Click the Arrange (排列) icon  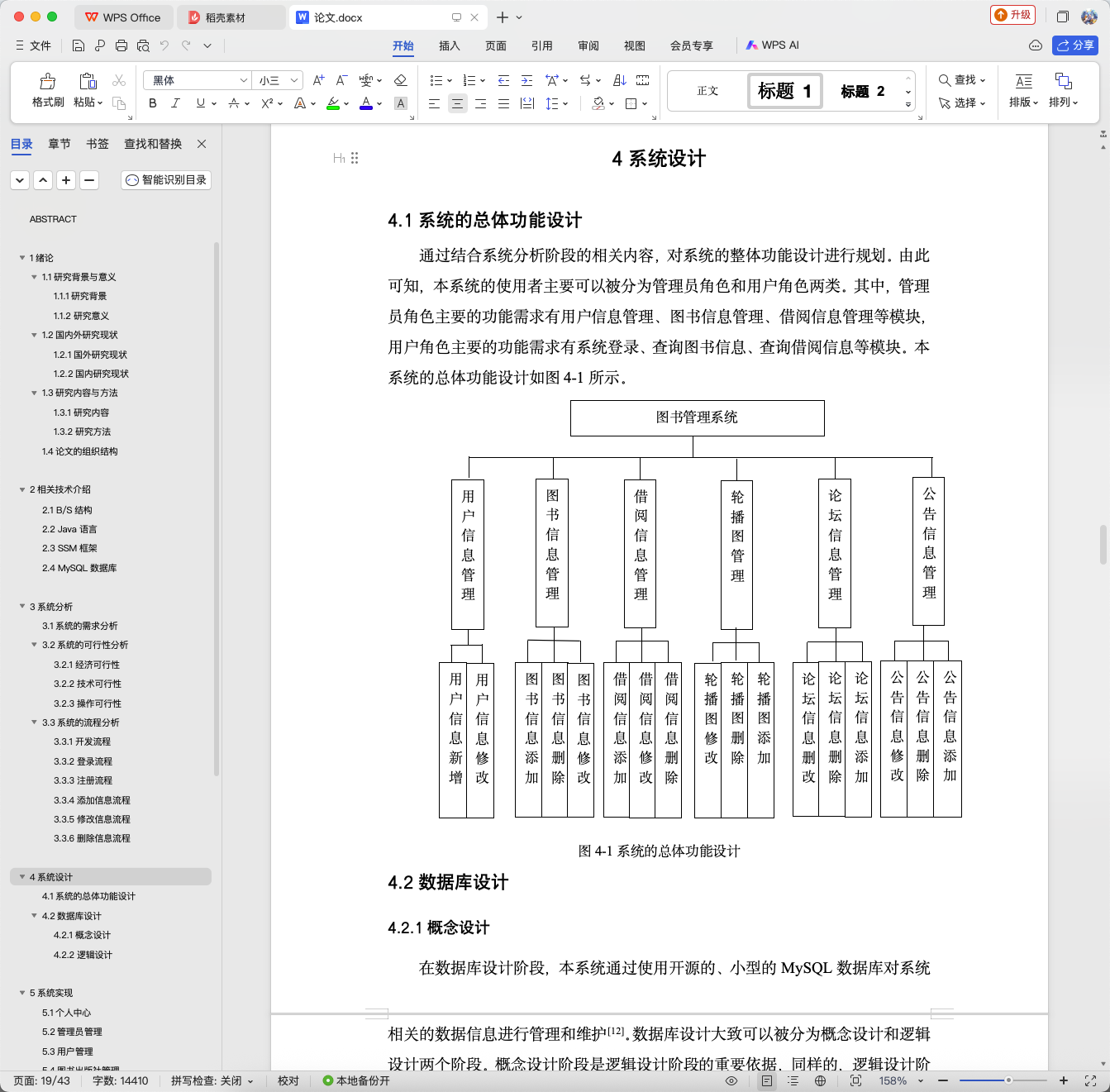1064,81
